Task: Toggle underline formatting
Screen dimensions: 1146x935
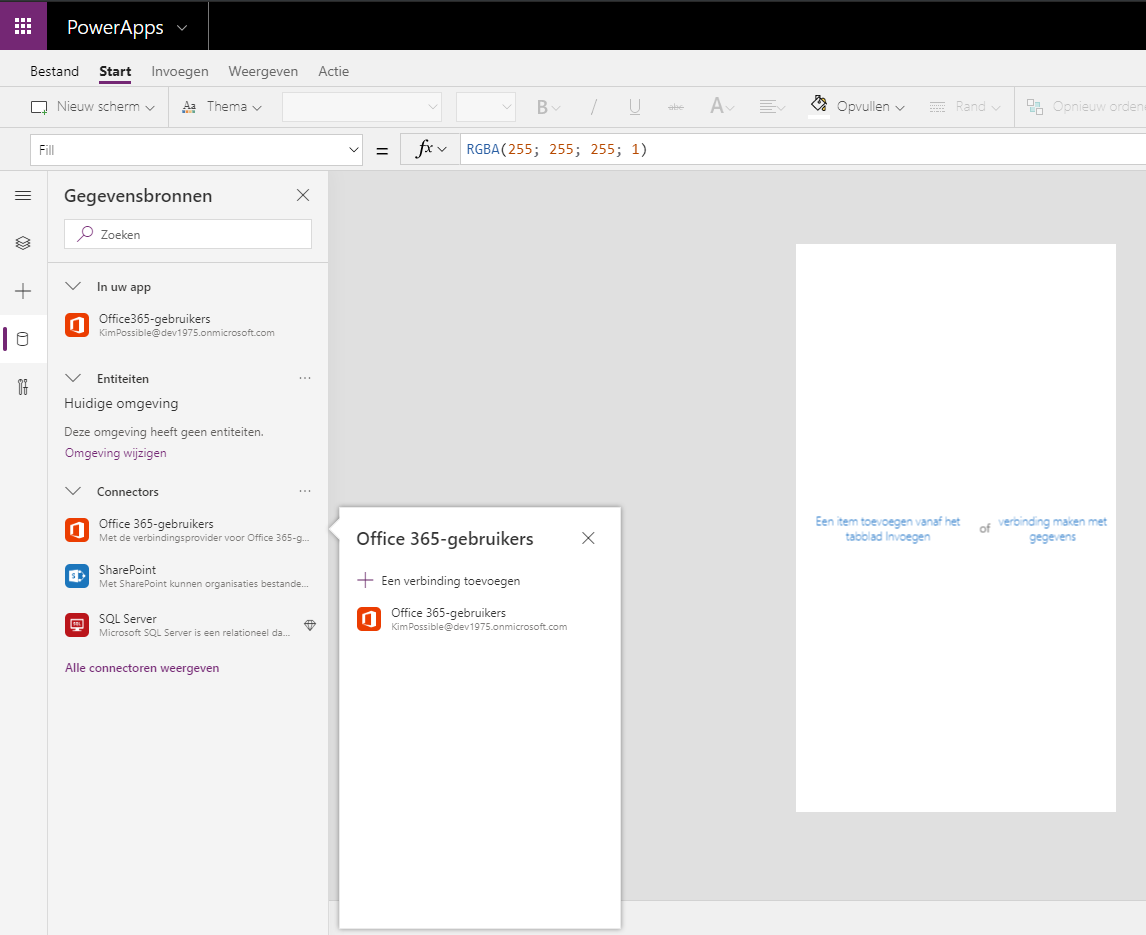Action: (634, 107)
